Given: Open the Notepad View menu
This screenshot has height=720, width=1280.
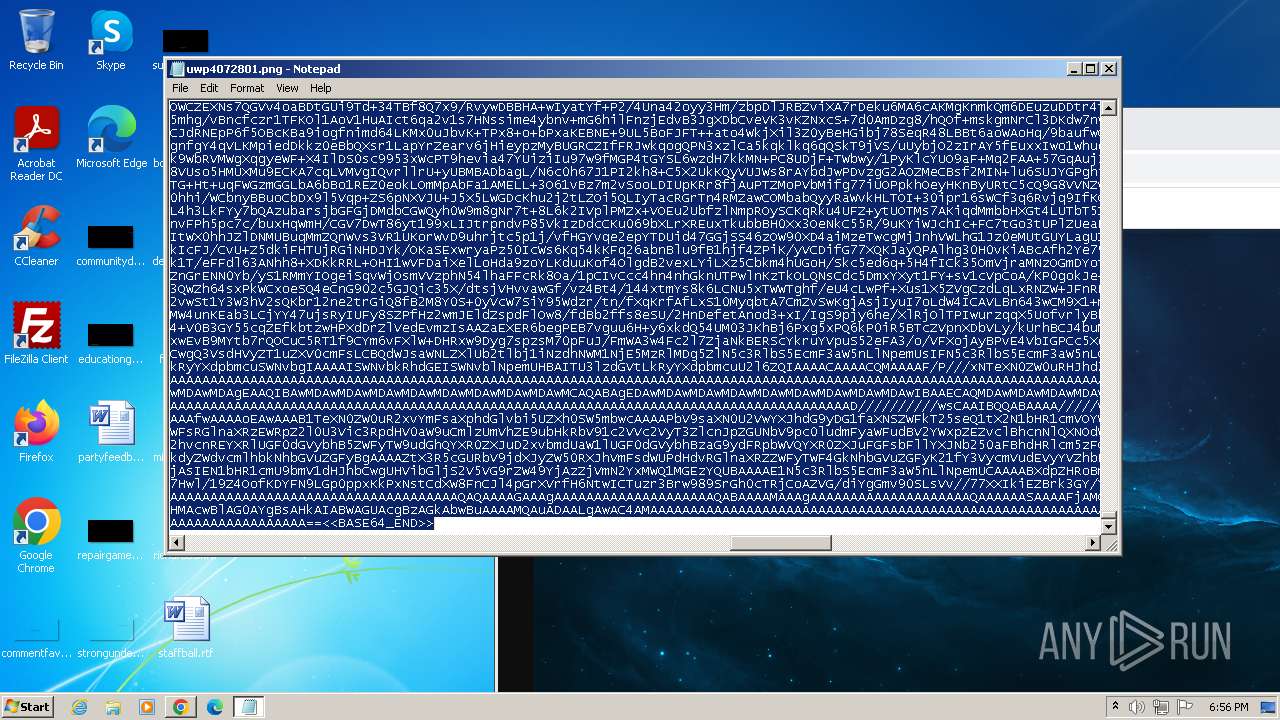Looking at the screenshot, I should coord(287,88).
